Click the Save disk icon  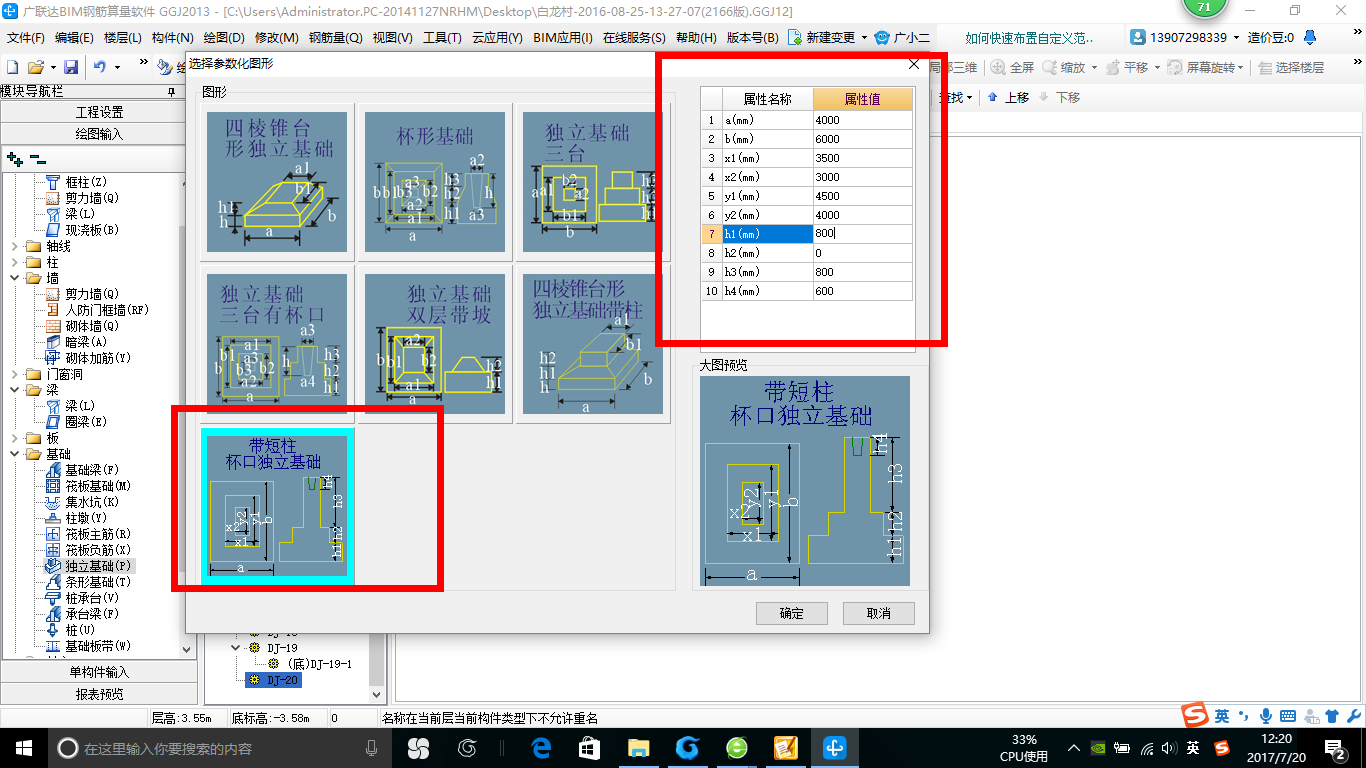[71, 67]
